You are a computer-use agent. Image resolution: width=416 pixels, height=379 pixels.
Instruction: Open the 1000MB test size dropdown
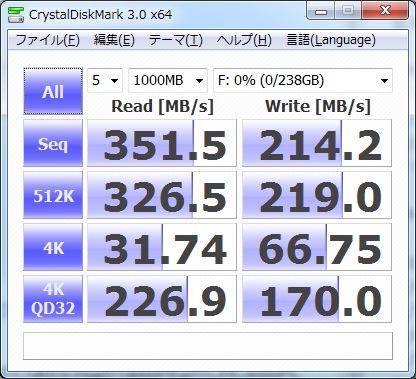point(168,80)
